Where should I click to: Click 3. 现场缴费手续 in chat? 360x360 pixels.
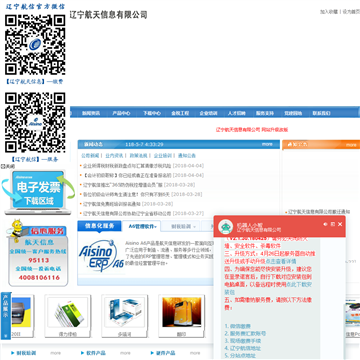pyautogui.click(x=243, y=341)
